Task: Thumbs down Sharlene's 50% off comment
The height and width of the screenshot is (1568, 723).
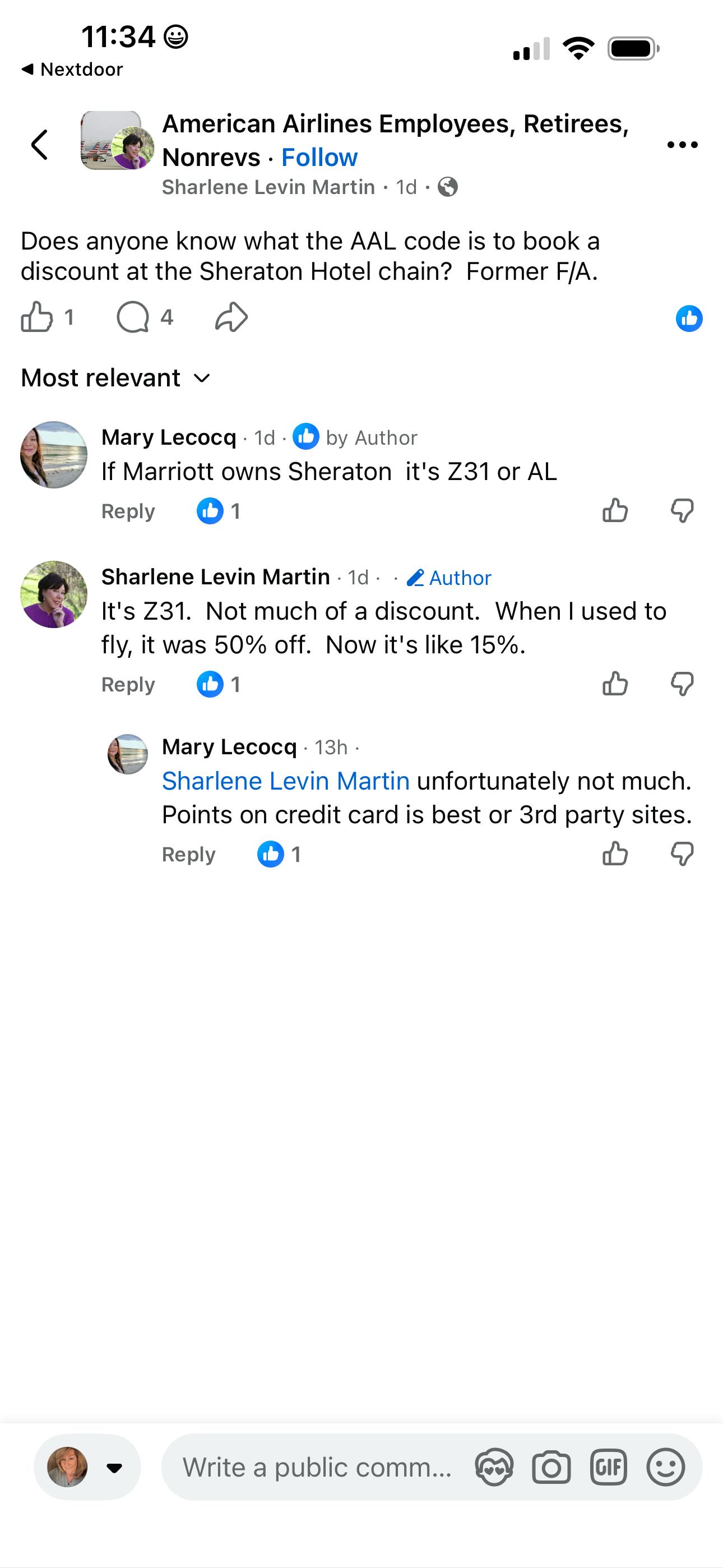Action: click(x=682, y=684)
